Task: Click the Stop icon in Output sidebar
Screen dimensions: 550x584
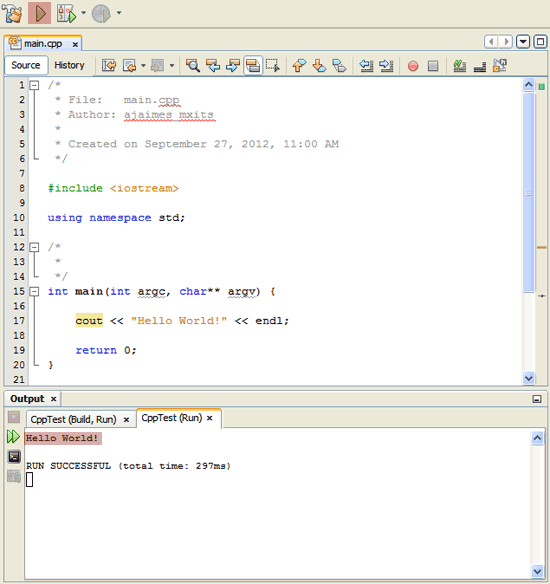Action: coord(14,417)
